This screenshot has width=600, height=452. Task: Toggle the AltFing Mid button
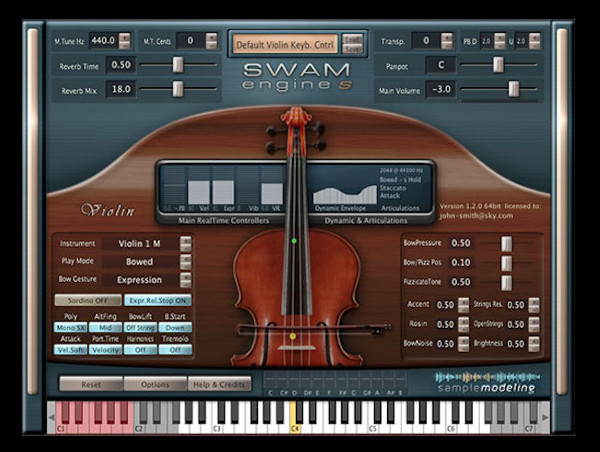(105, 328)
